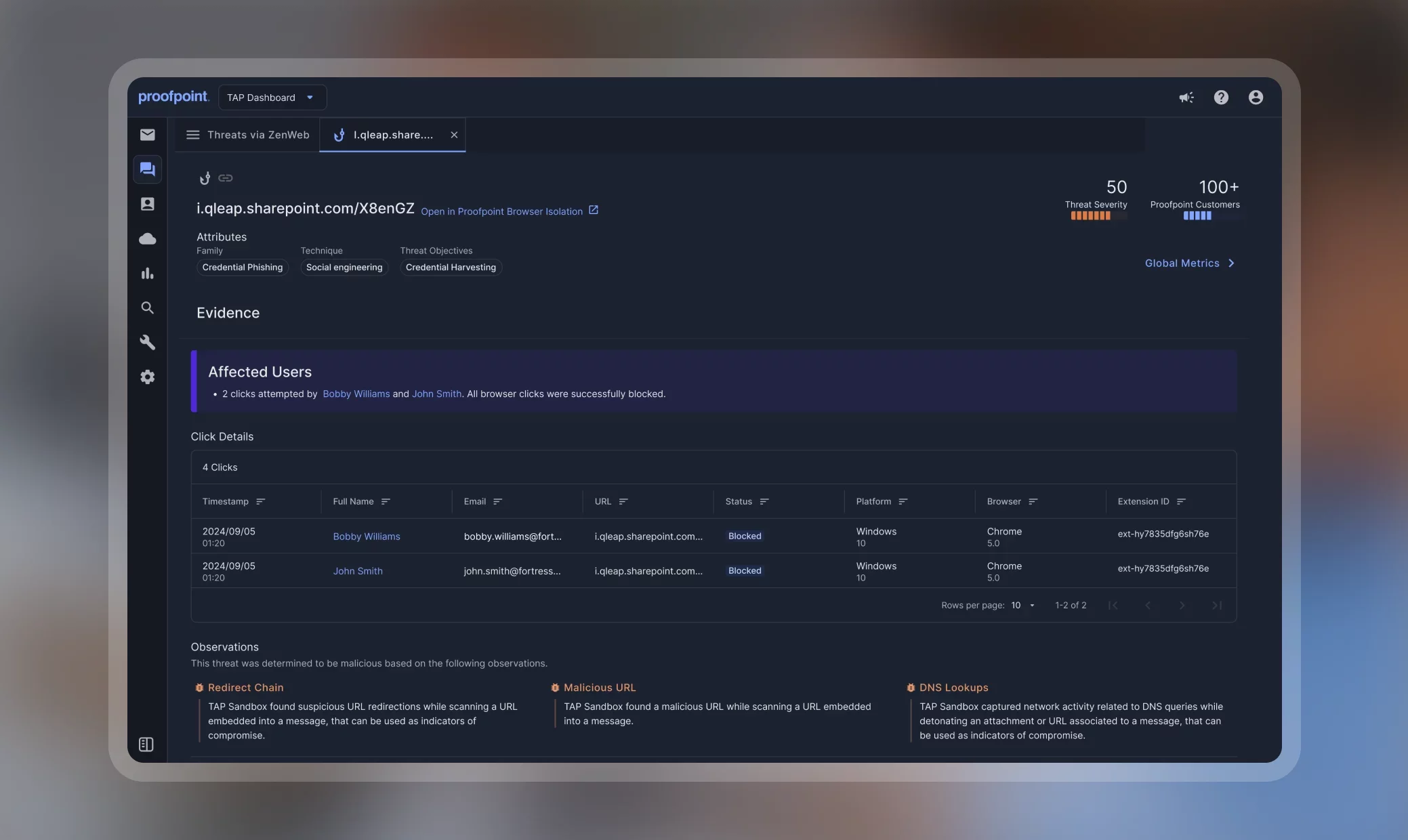Click the i.qleap.sharepoint.com/X8enGZ title
The height and width of the screenshot is (840, 1408).
(305, 209)
